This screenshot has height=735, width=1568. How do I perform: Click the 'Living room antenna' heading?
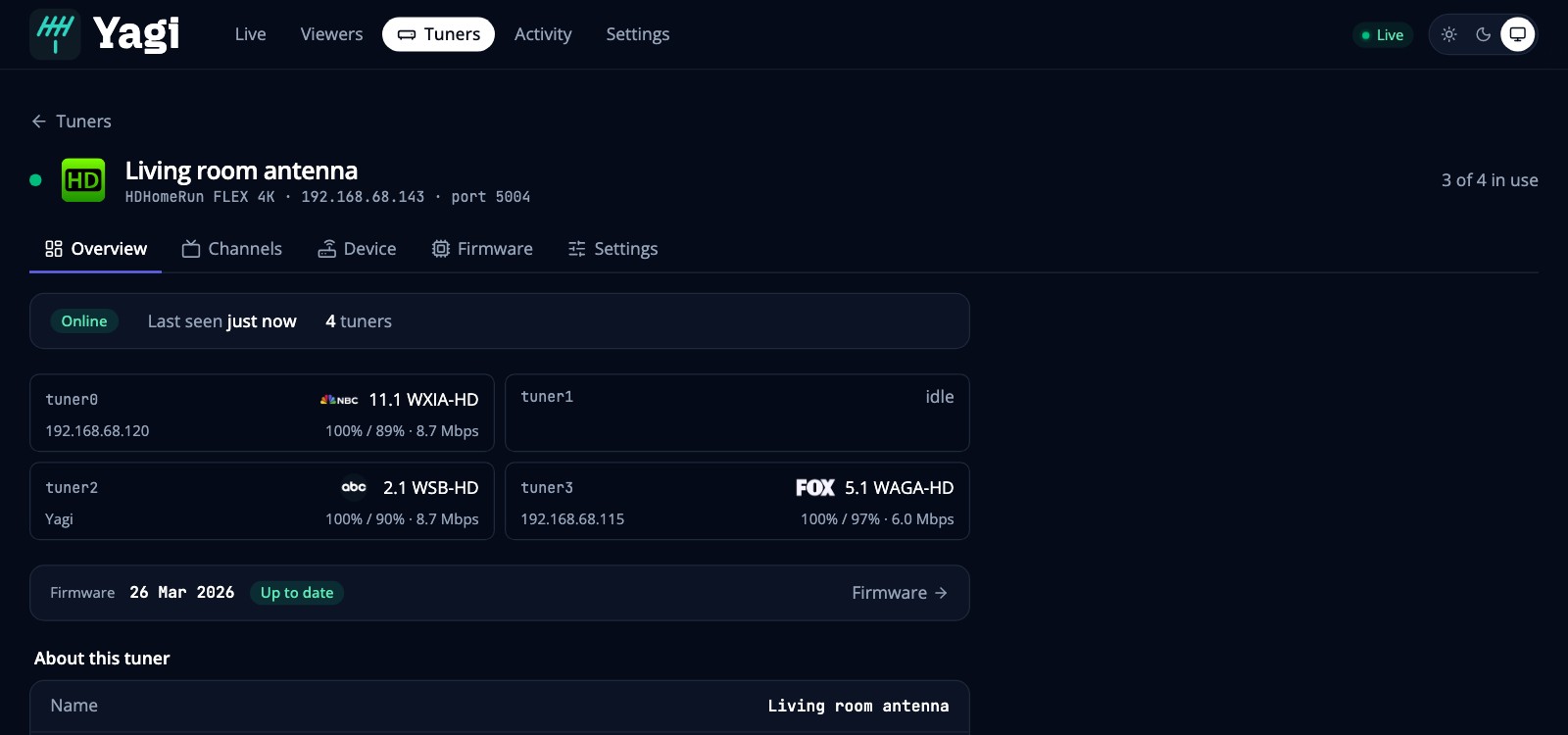(241, 171)
